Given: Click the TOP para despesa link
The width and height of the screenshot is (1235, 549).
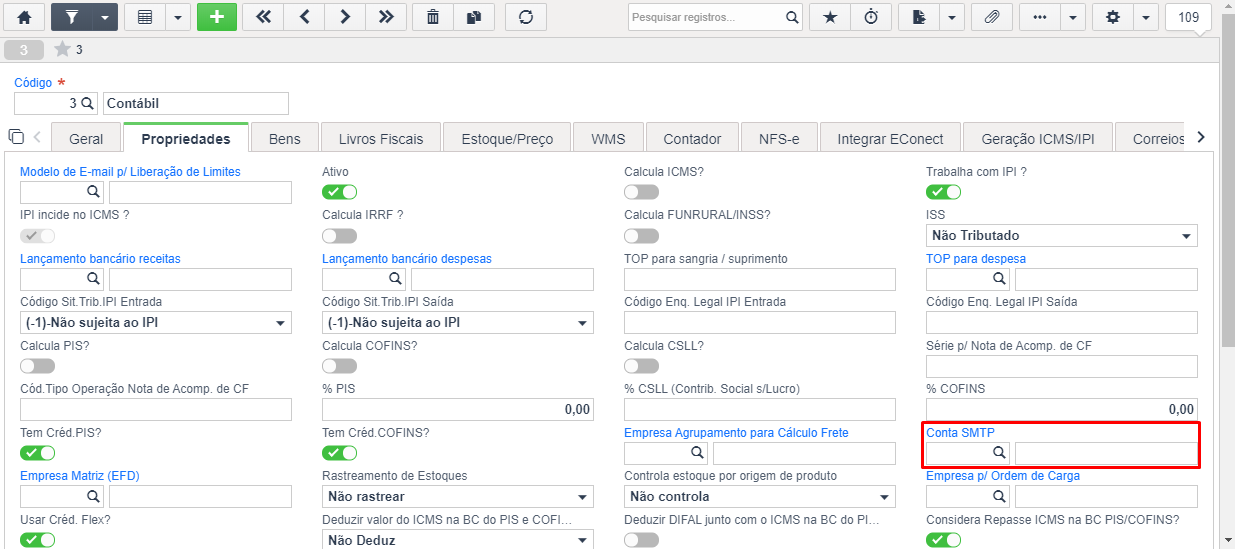Looking at the screenshot, I should (x=976, y=259).
